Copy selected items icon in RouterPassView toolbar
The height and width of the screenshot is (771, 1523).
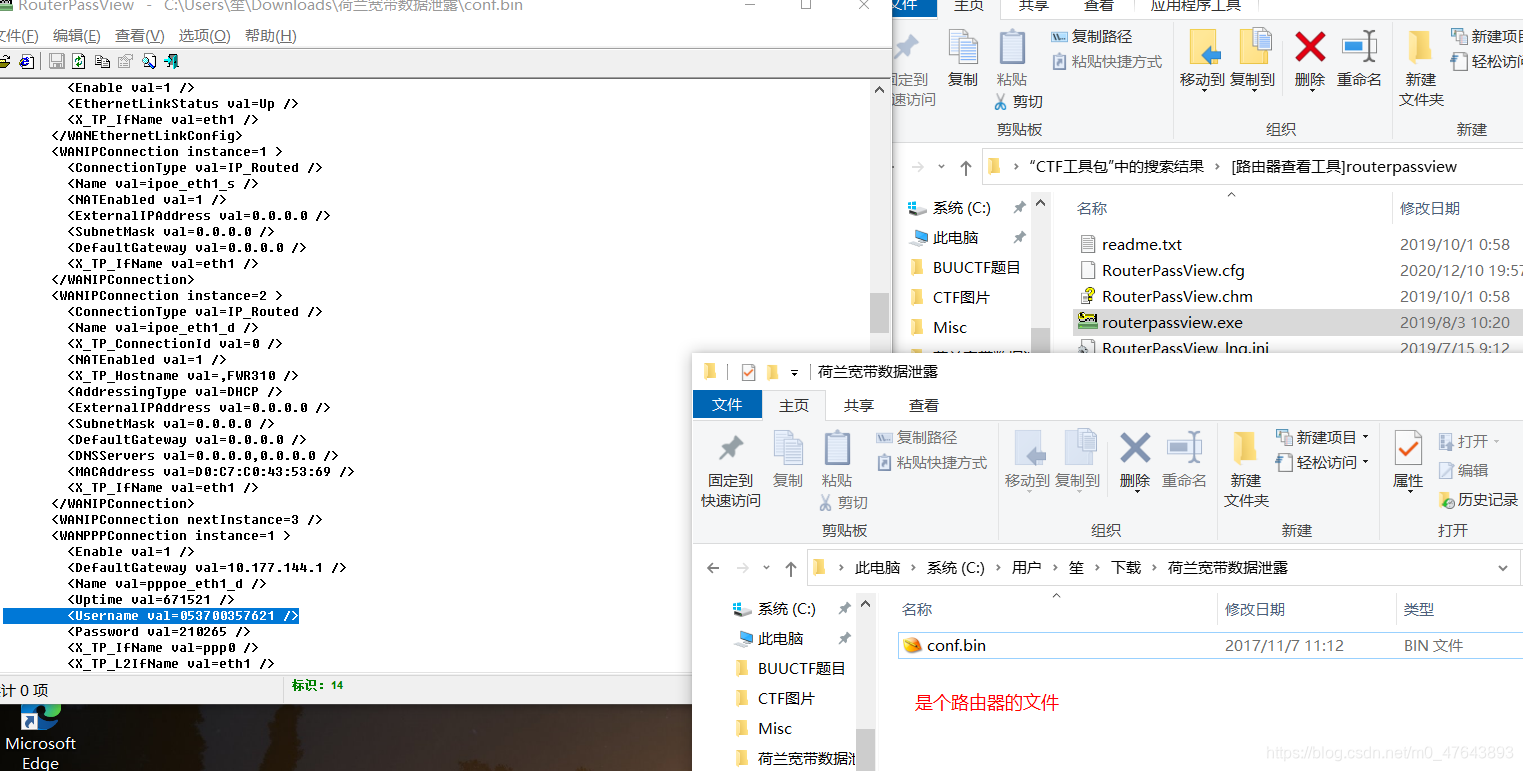tap(102, 61)
